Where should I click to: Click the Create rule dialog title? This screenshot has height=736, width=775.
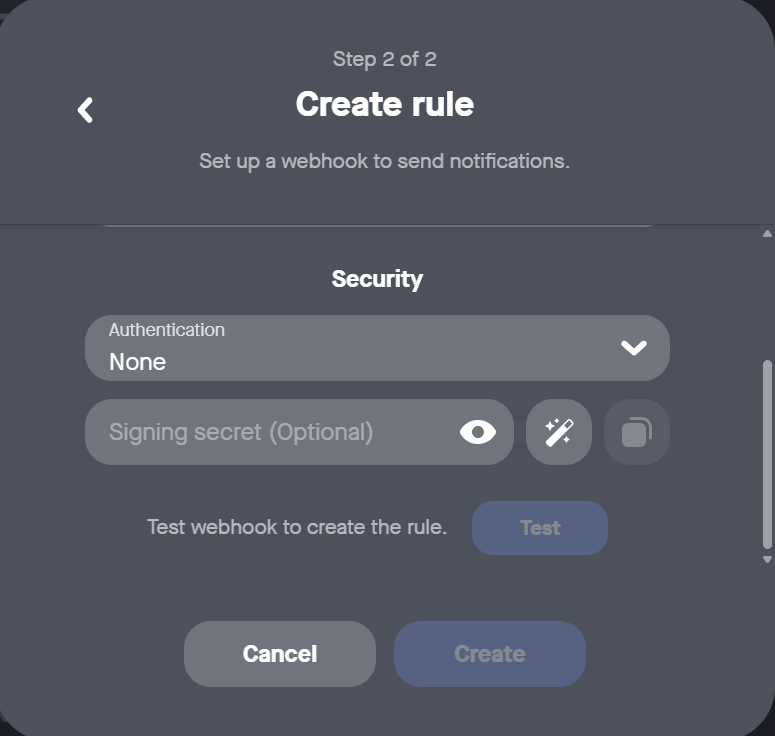coord(385,104)
